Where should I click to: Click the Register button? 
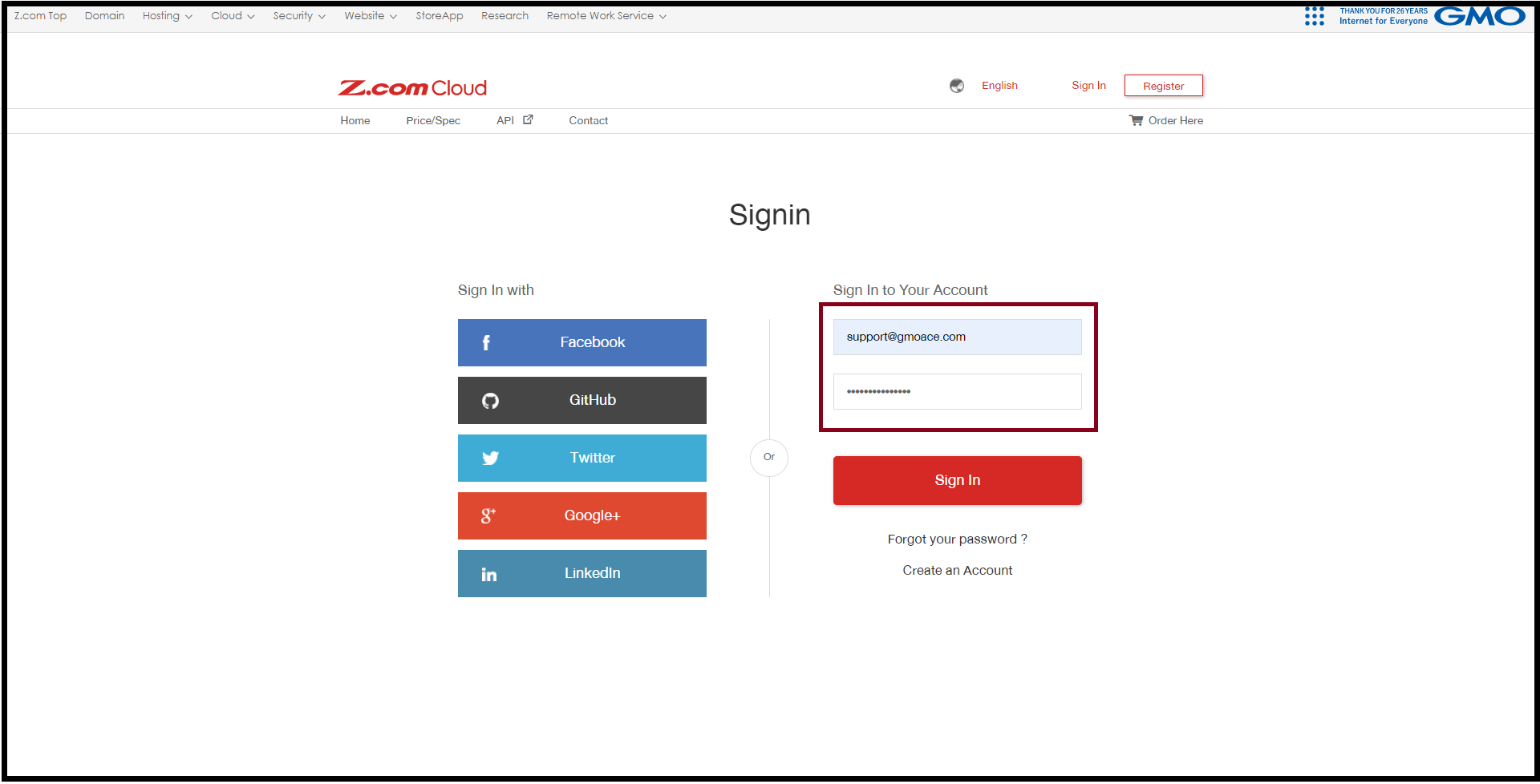click(x=1163, y=86)
